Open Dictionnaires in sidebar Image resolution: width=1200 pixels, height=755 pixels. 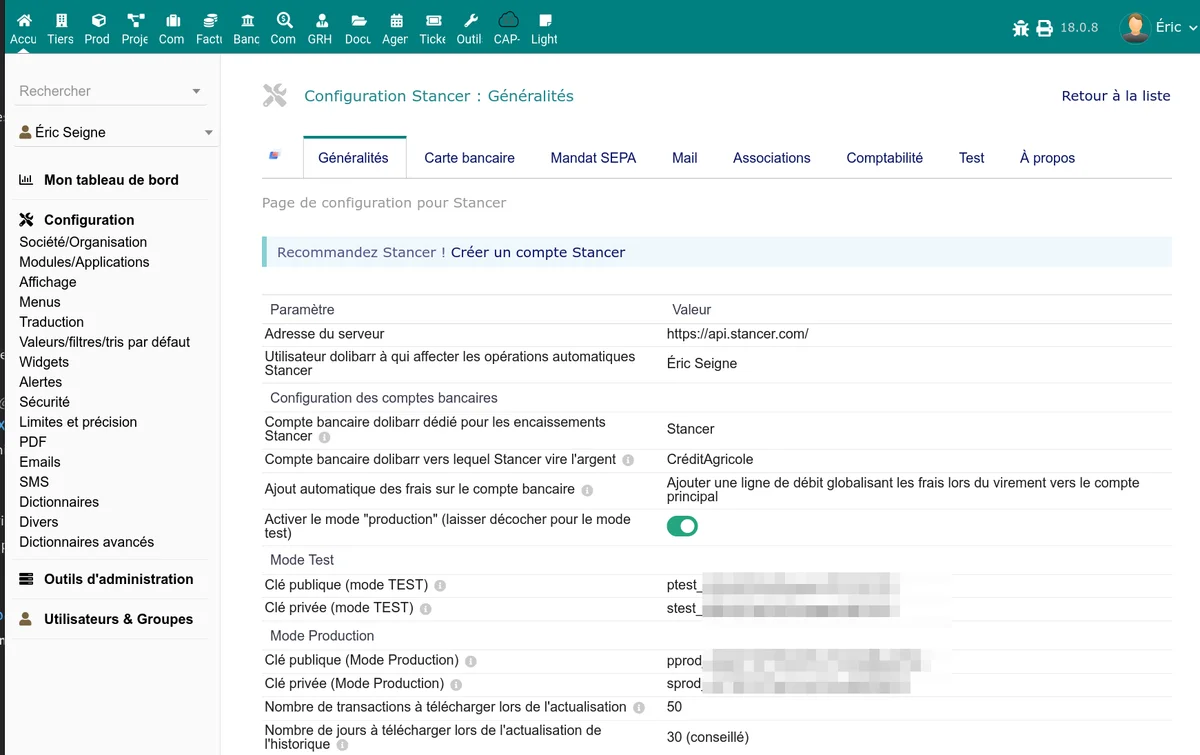click(x=59, y=502)
